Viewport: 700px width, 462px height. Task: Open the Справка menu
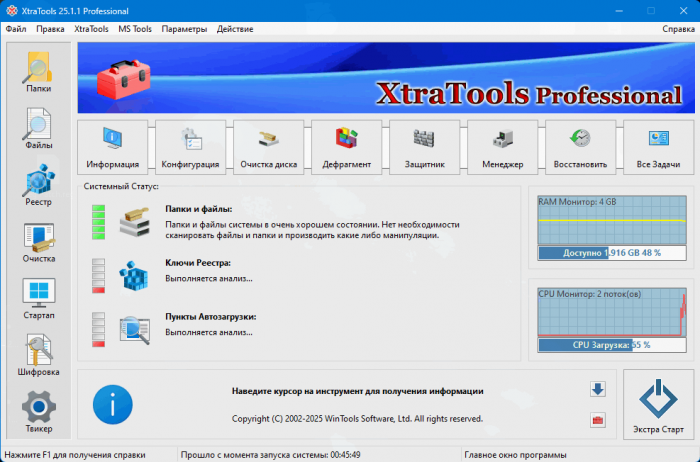click(679, 29)
